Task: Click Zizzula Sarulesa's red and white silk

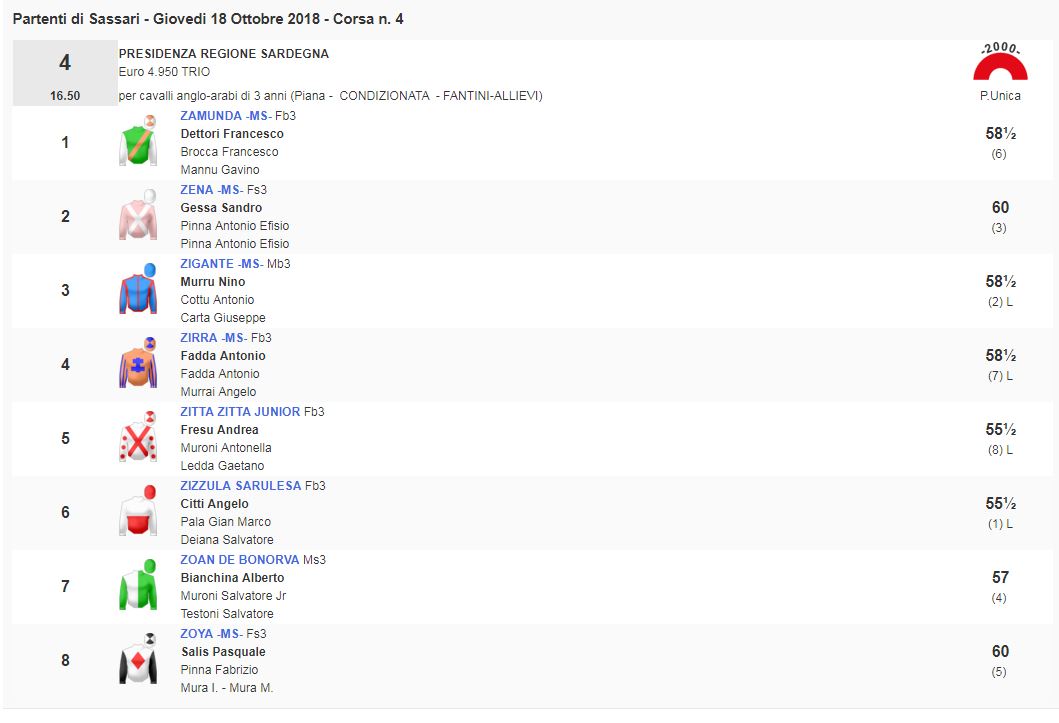Action: (137, 512)
